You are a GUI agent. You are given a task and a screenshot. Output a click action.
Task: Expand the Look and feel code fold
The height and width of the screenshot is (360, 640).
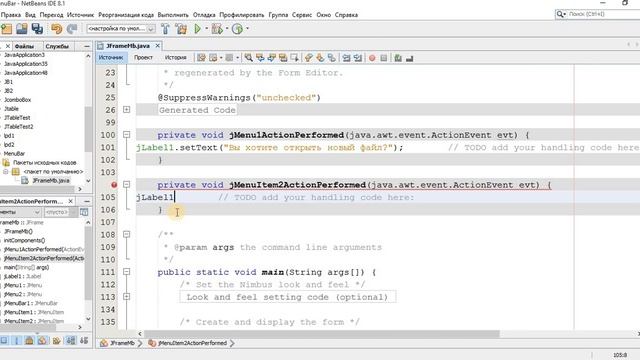[x=127, y=297]
